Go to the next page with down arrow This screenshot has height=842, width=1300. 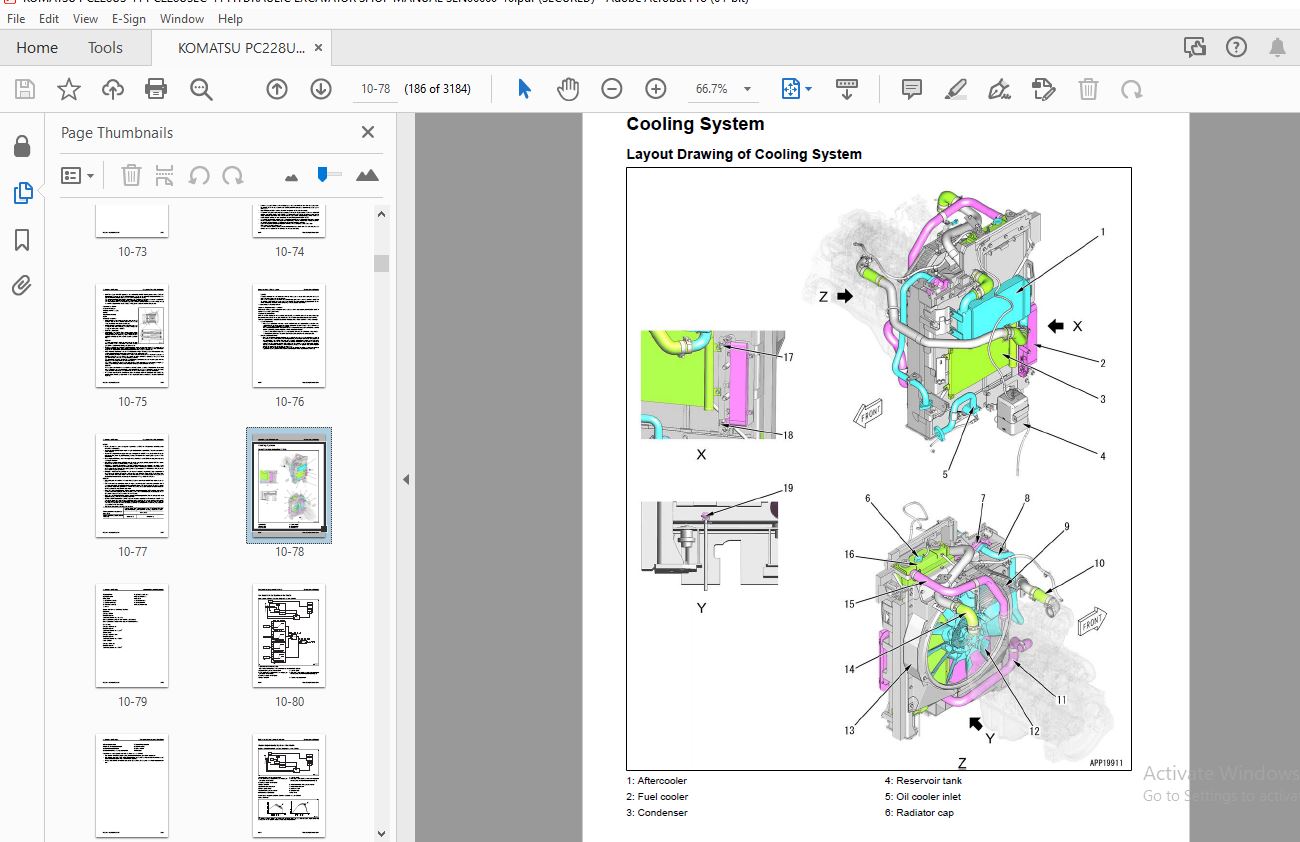tap(321, 90)
